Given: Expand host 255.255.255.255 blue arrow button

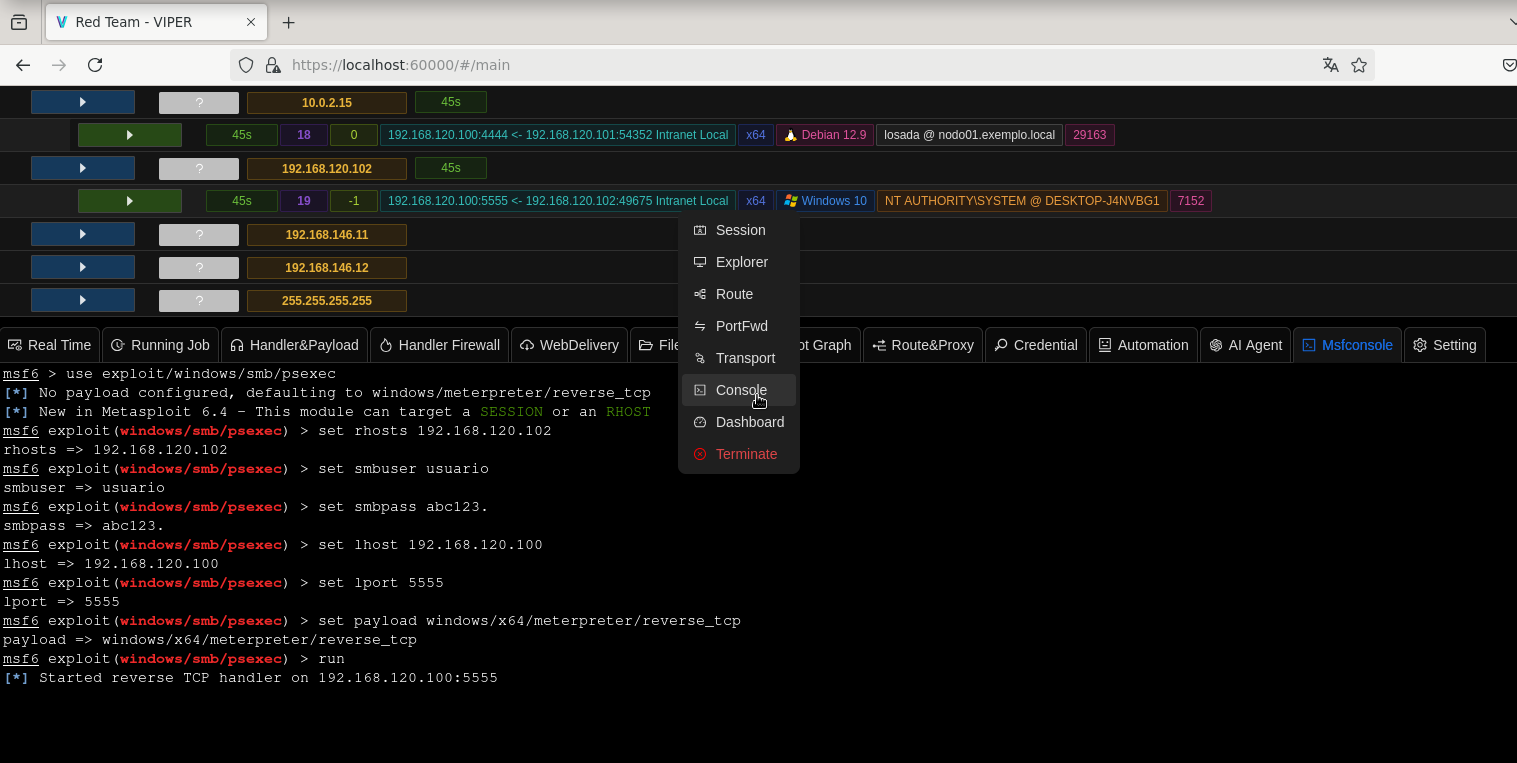Looking at the screenshot, I should pos(83,300).
